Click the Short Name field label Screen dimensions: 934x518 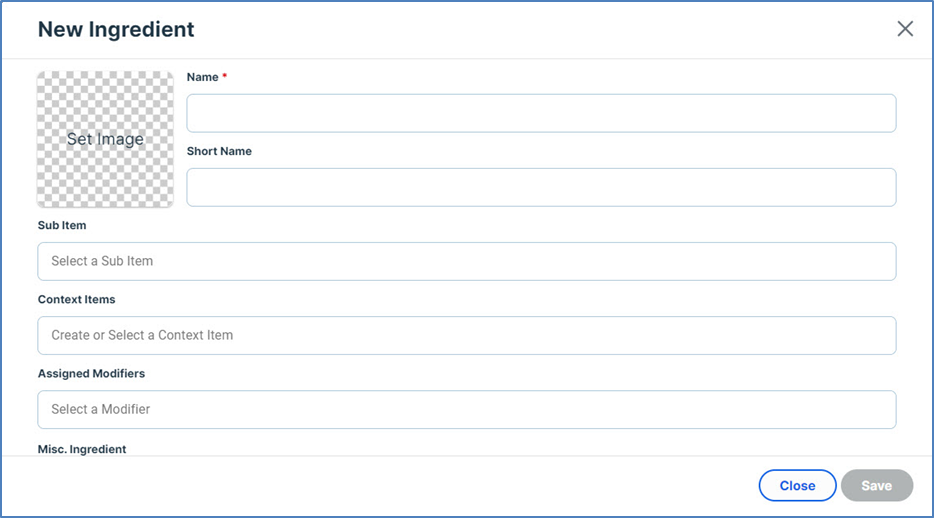coord(219,151)
